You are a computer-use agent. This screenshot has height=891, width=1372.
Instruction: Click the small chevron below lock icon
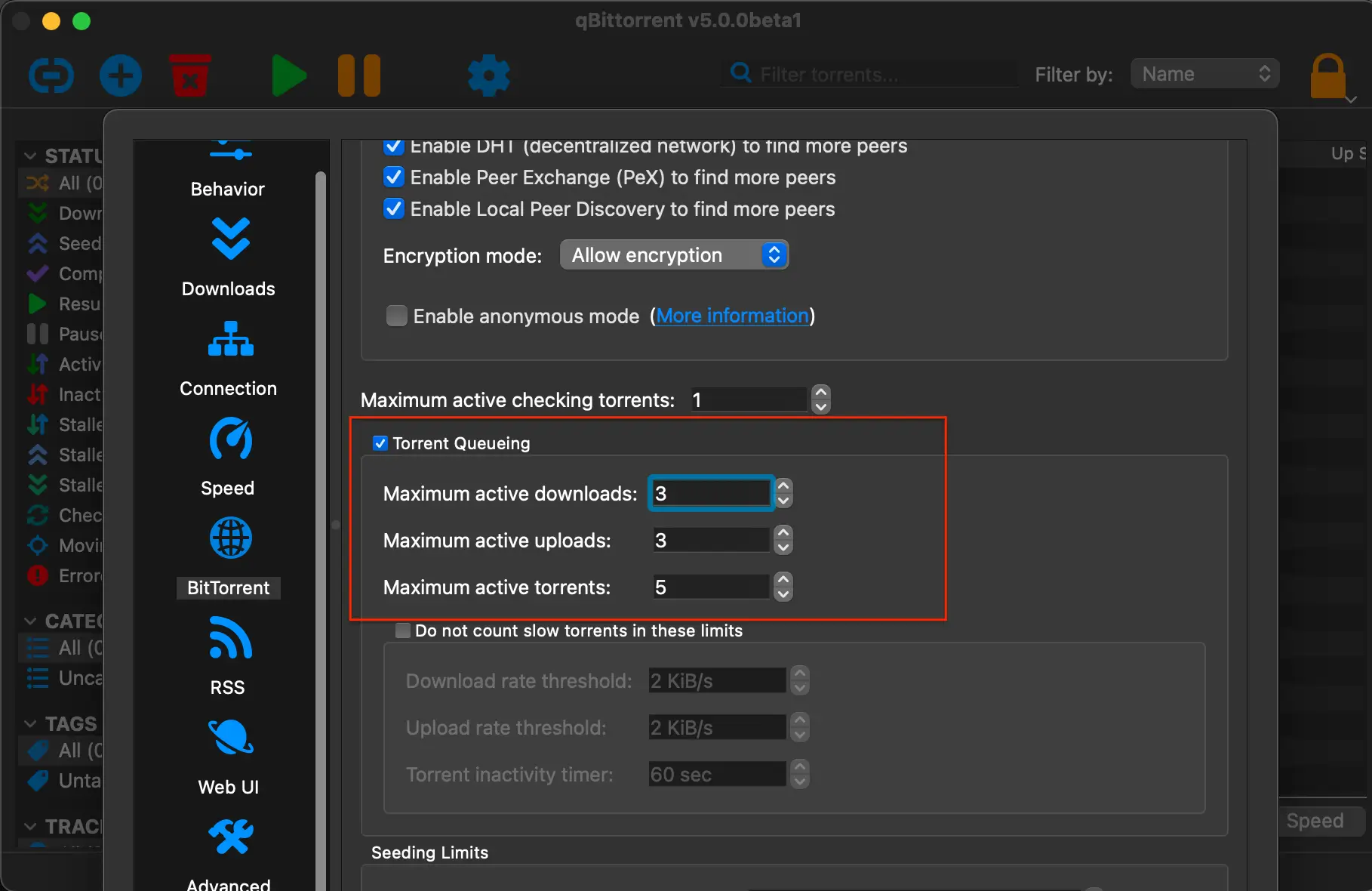[x=1351, y=99]
